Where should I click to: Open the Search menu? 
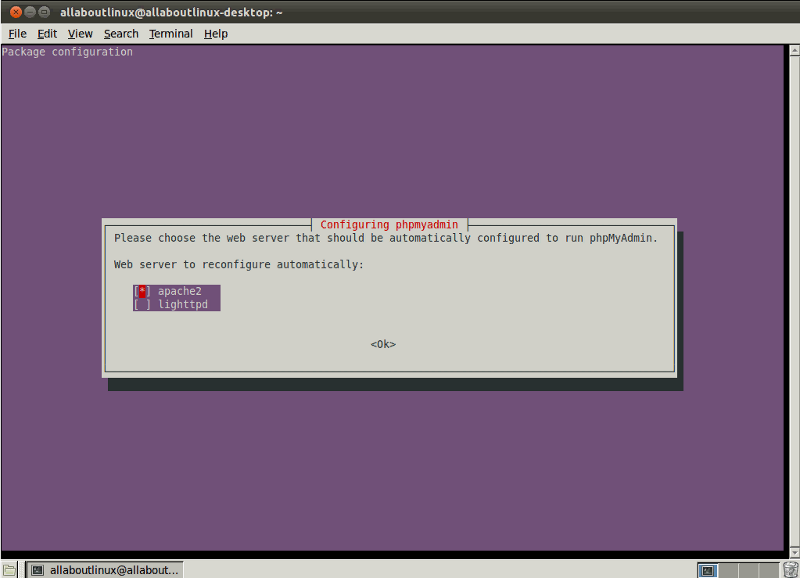(x=121, y=34)
